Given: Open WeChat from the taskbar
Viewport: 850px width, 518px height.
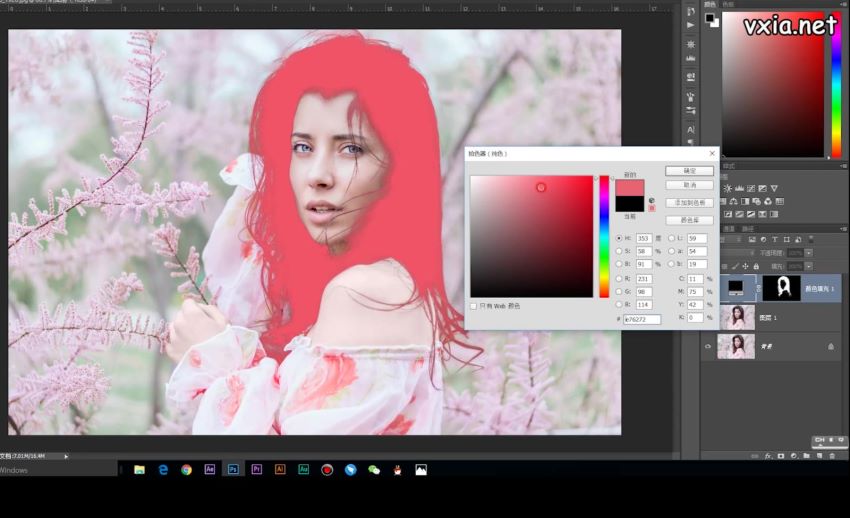Looking at the screenshot, I should (374, 469).
